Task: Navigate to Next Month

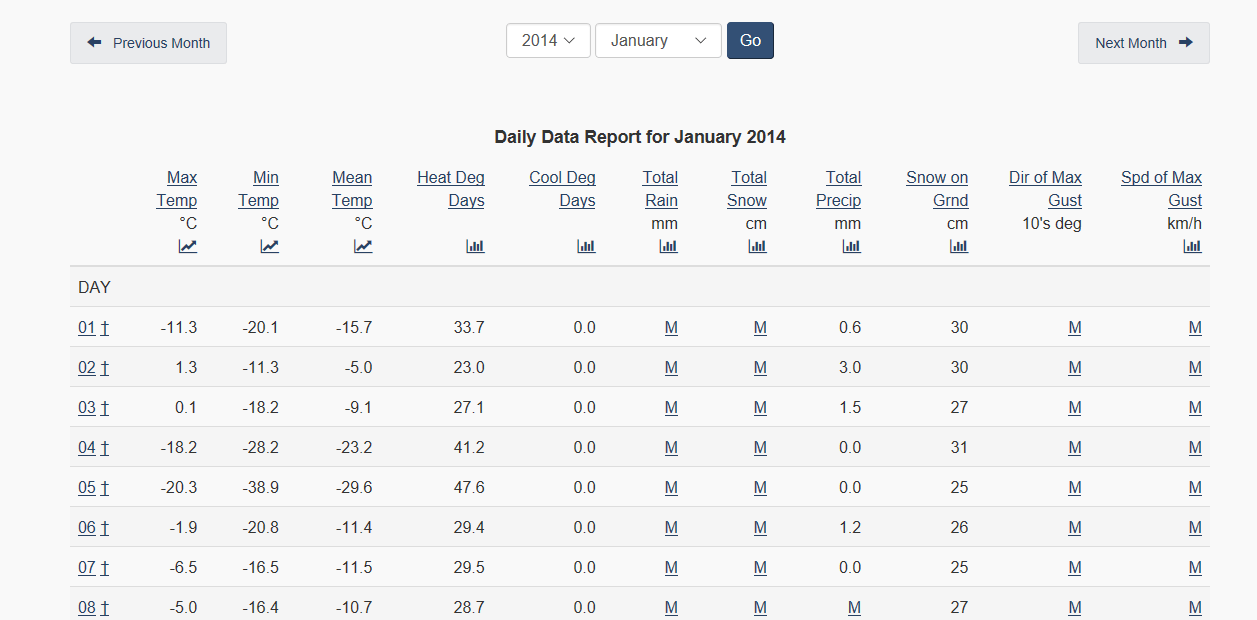Action: pyautogui.click(x=1143, y=43)
